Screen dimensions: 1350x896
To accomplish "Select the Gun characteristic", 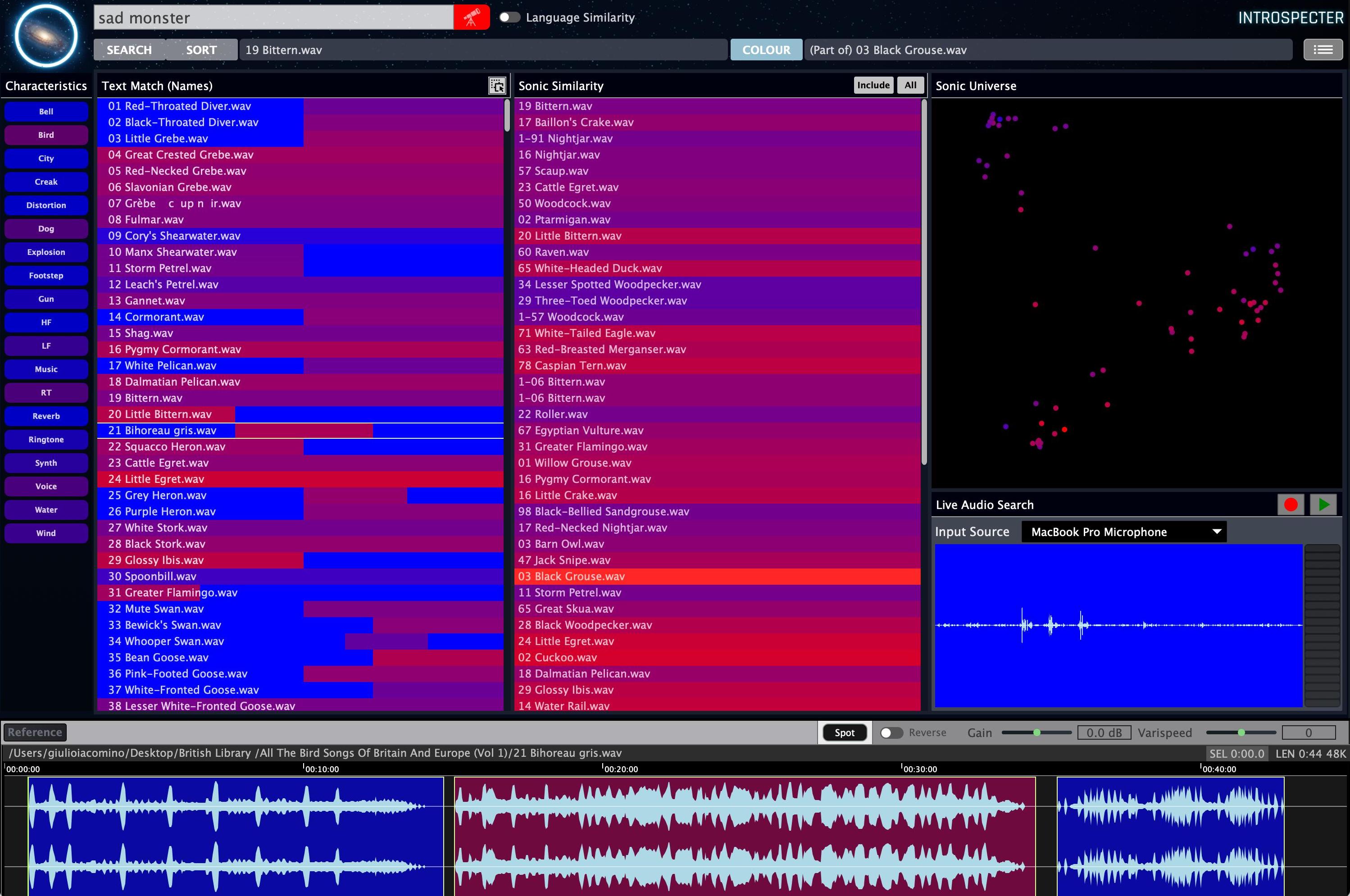I will [46, 299].
